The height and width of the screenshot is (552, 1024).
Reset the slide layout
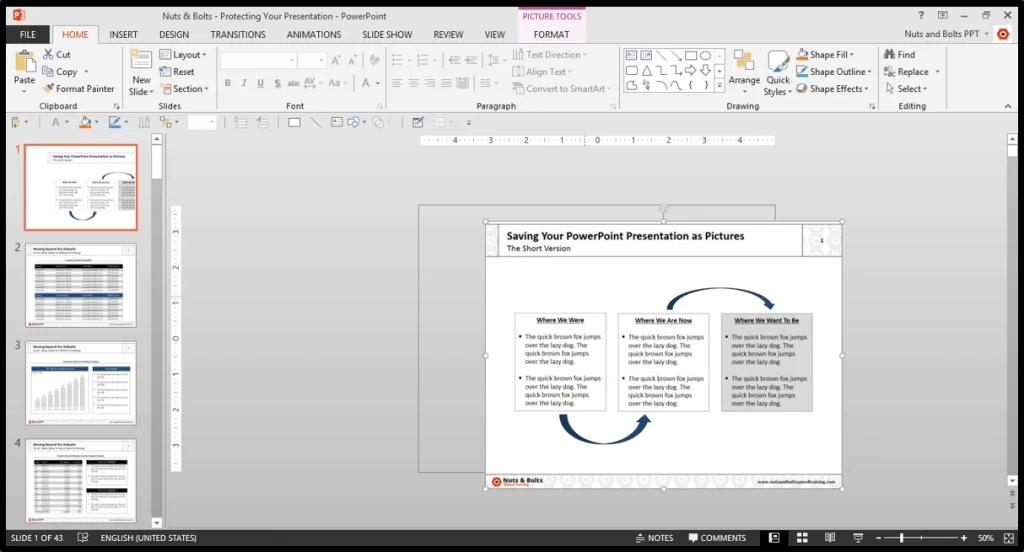[x=176, y=72]
